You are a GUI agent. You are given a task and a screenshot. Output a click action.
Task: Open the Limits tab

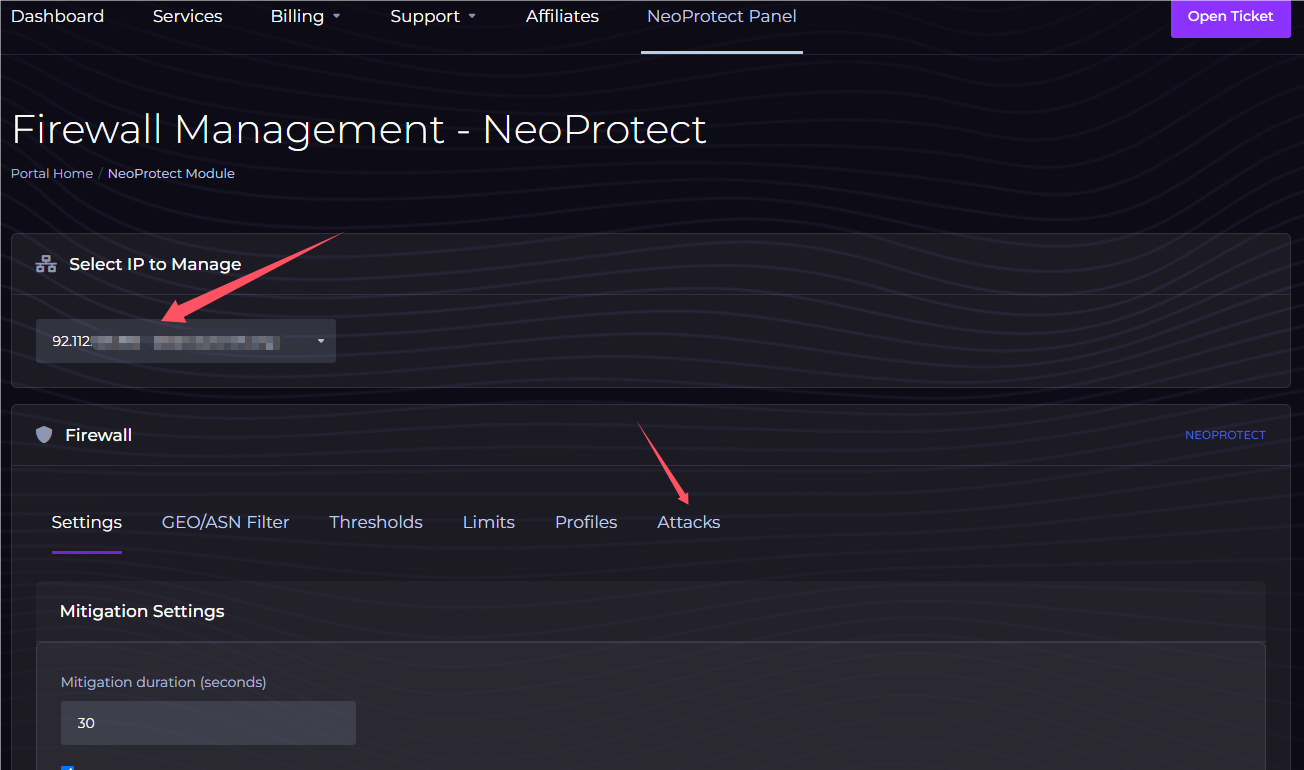[x=489, y=522]
